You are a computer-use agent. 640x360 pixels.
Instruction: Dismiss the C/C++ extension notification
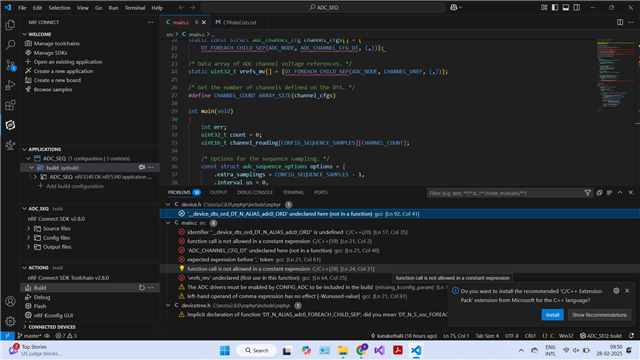[x=627, y=291]
